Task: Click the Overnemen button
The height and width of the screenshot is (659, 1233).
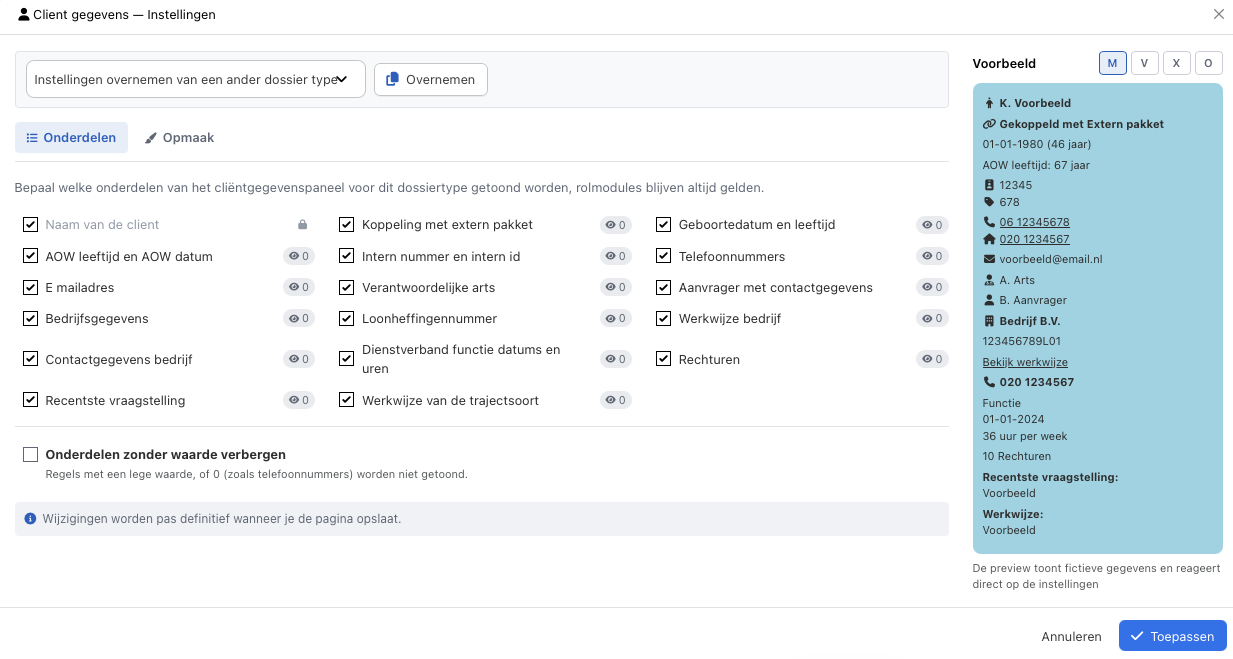Action: click(x=431, y=80)
